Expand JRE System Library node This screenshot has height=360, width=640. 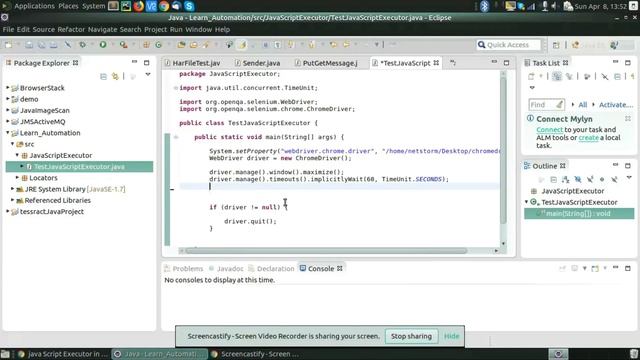tap(12, 189)
